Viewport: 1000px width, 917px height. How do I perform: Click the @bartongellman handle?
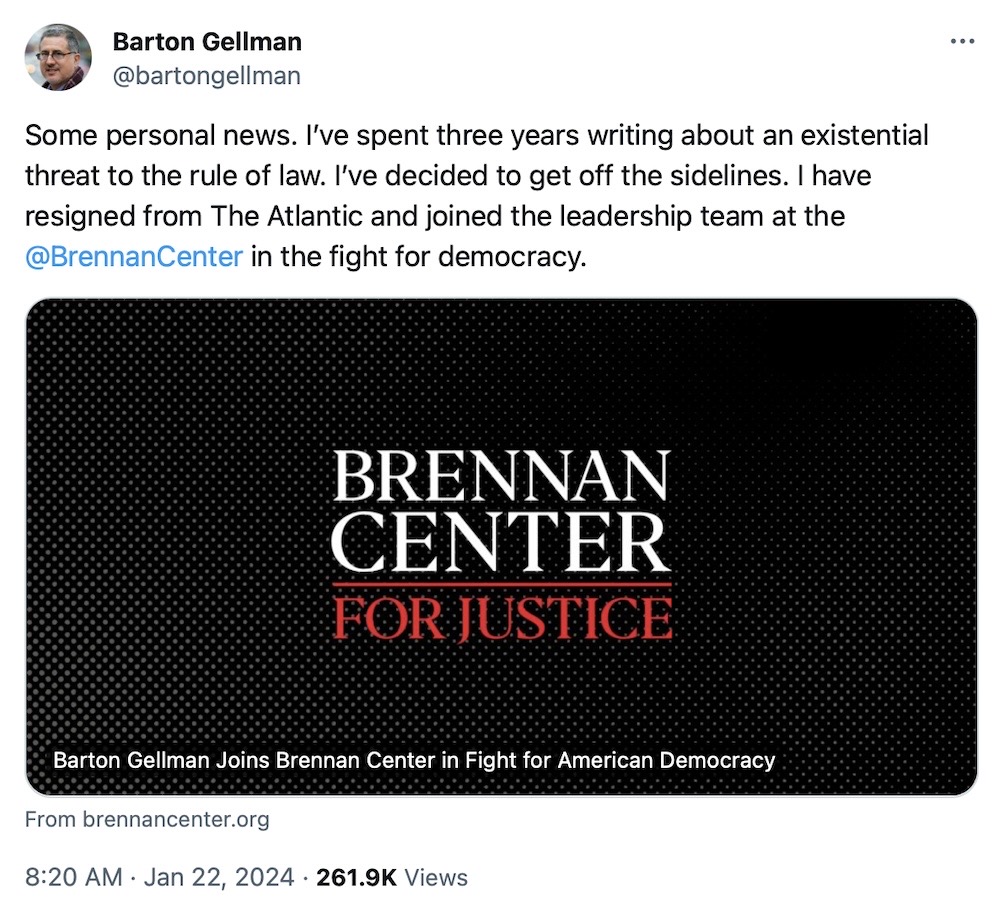pos(209,75)
